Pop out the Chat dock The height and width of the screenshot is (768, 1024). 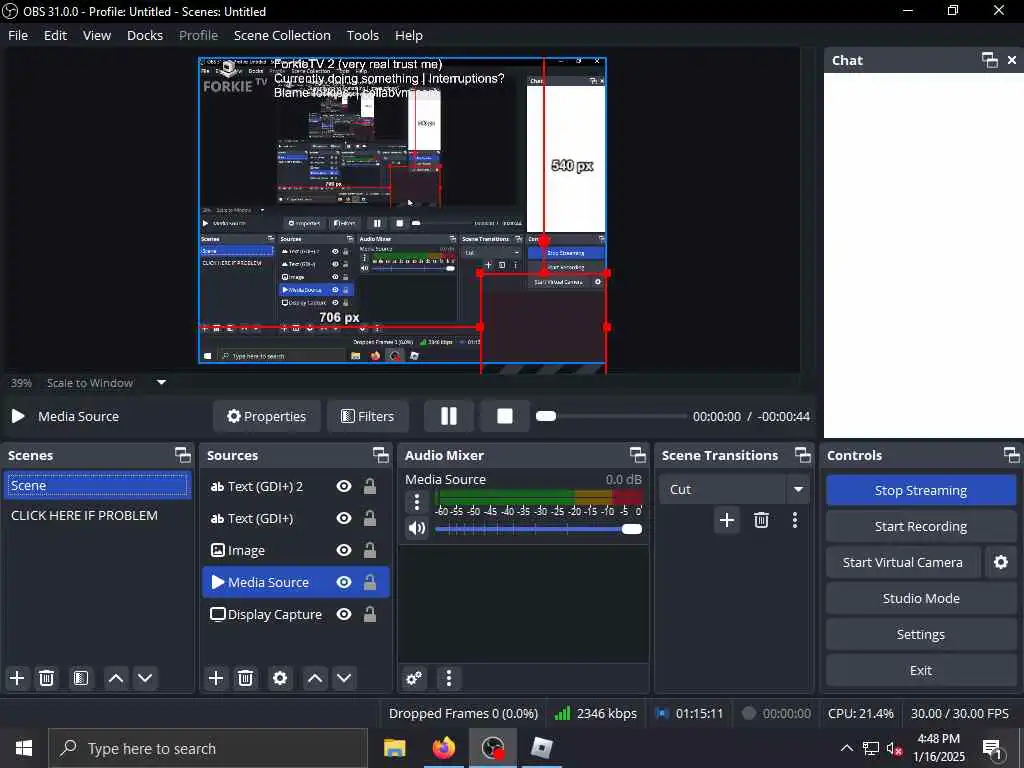point(989,60)
